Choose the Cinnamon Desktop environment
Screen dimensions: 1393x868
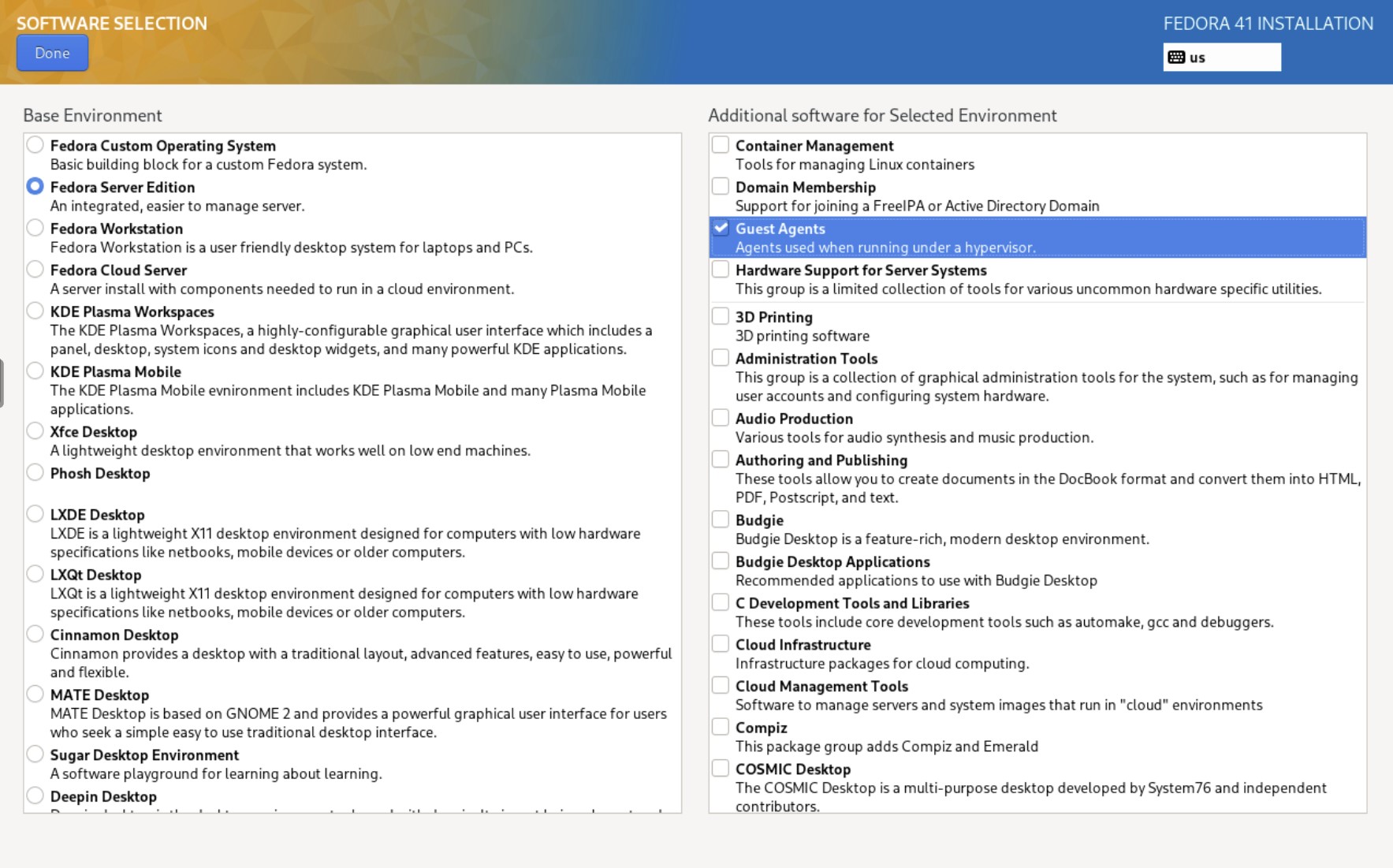click(35, 635)
